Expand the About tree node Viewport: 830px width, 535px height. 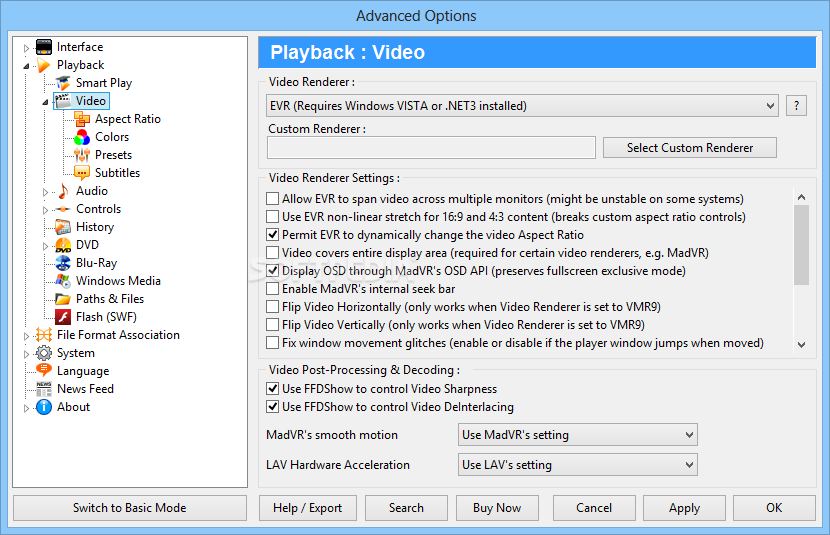[26, 408]
